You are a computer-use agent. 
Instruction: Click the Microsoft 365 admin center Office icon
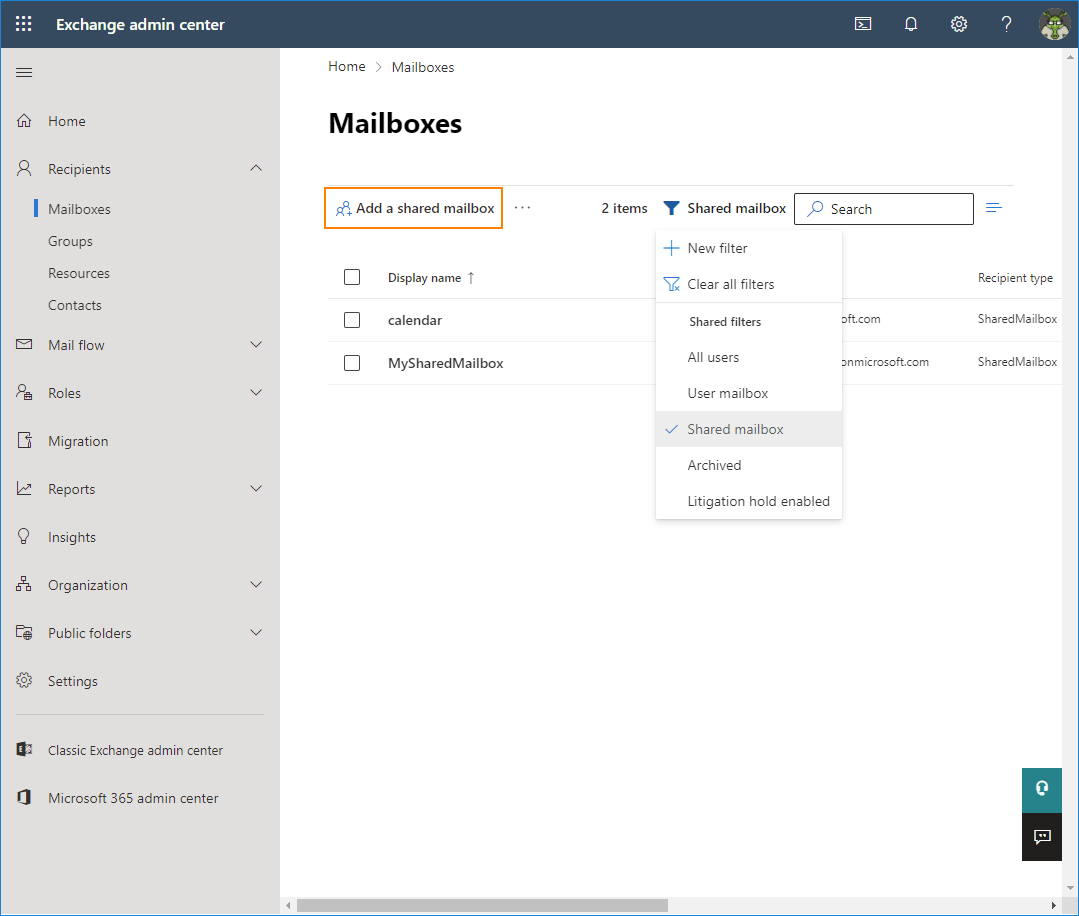(24, 798)
